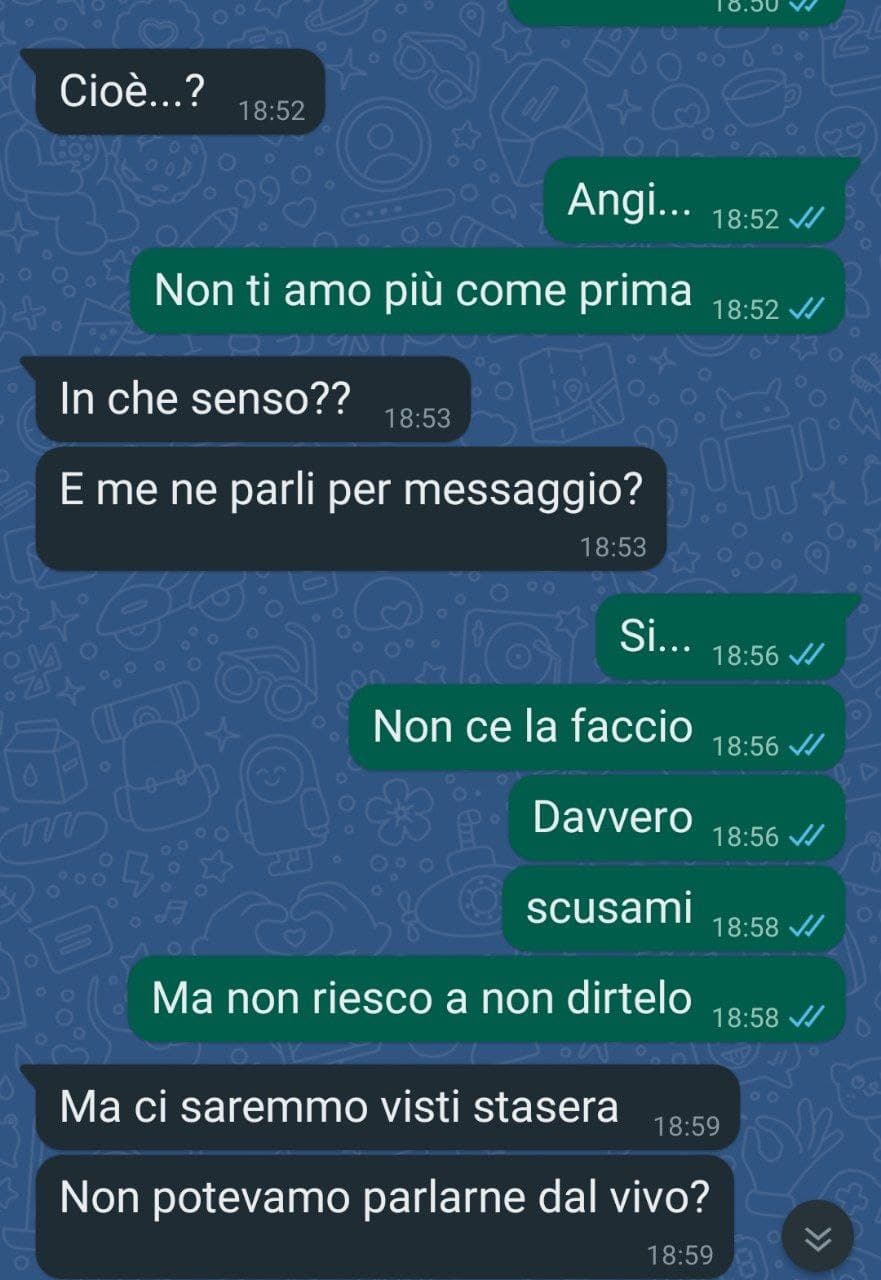Tap double check marks beside 'Non ti amo più come prima'
881x1280 pixels.
click(806, 310)
